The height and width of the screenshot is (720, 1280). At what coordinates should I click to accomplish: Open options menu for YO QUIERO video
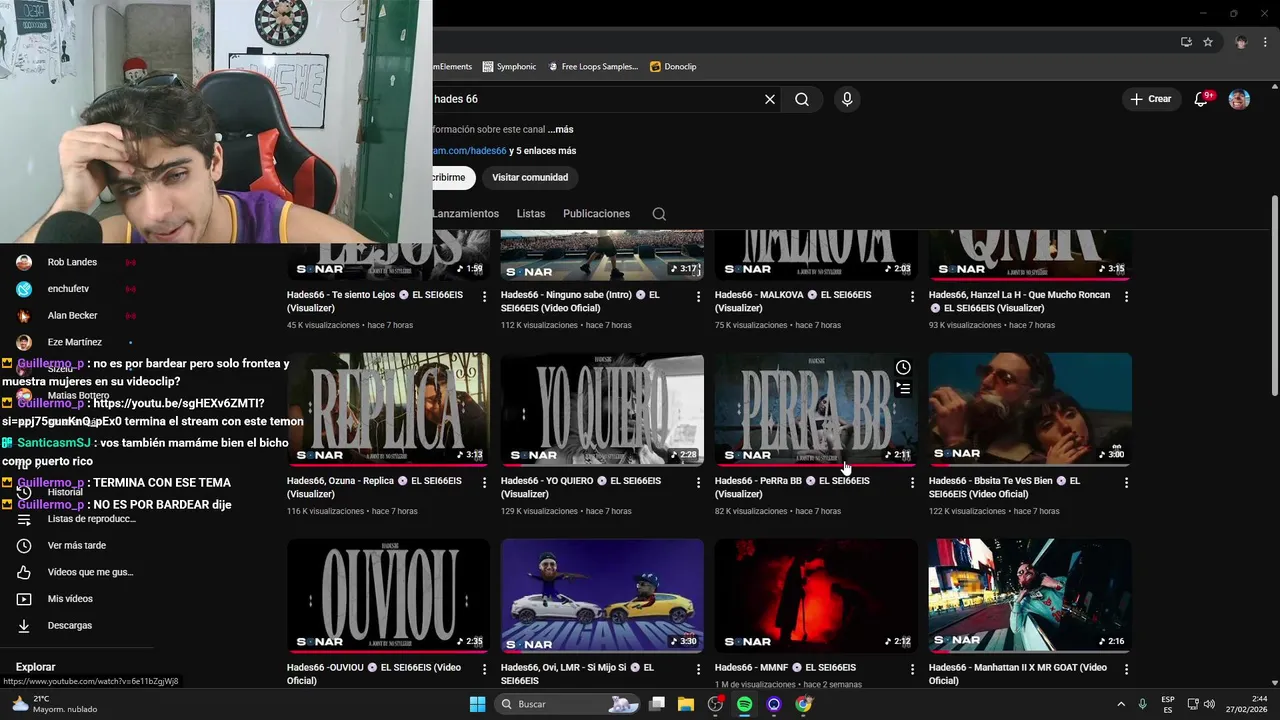[698, 483]
